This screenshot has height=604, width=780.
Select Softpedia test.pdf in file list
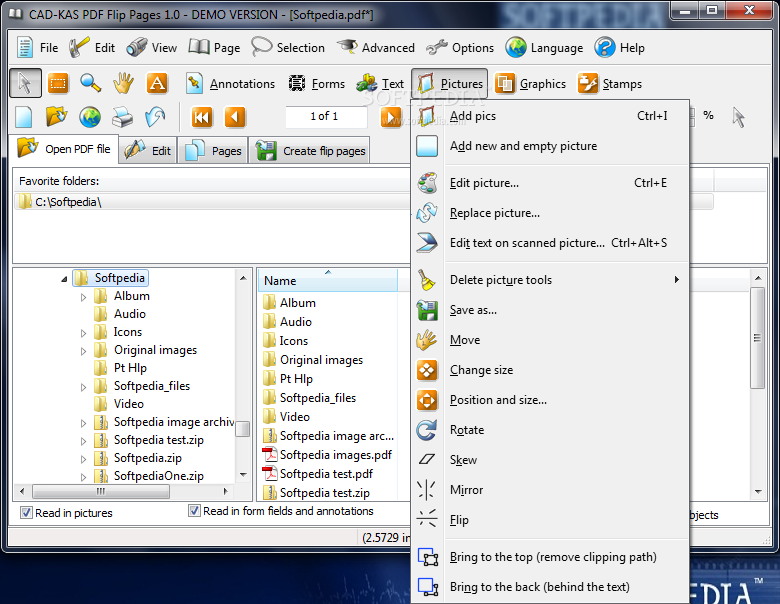(318, 474)
